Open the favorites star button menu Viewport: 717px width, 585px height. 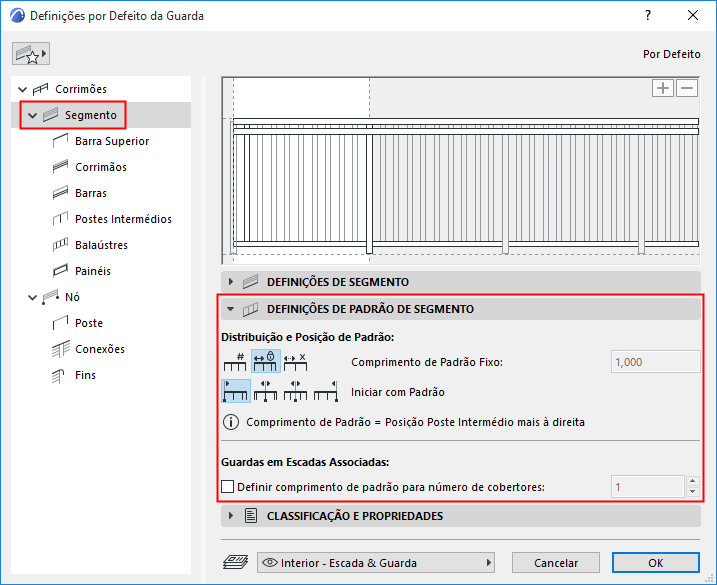pos(31,54)
